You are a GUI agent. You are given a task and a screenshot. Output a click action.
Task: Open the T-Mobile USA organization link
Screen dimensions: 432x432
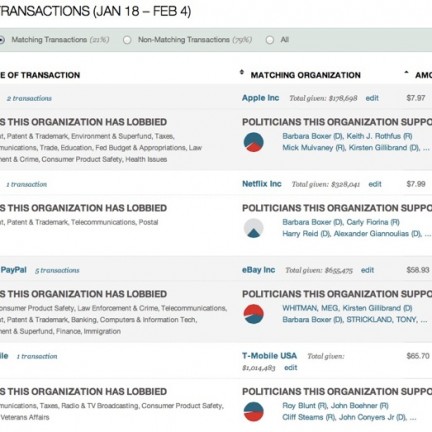(269, 356)
